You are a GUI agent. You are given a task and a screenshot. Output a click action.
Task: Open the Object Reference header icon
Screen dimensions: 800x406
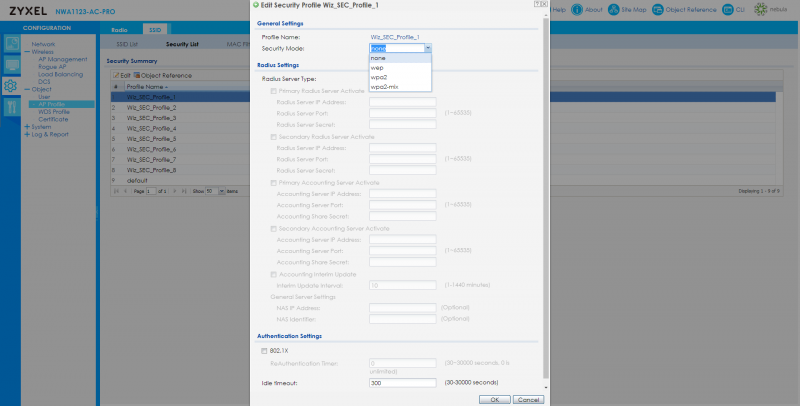[x=658, y=10]
